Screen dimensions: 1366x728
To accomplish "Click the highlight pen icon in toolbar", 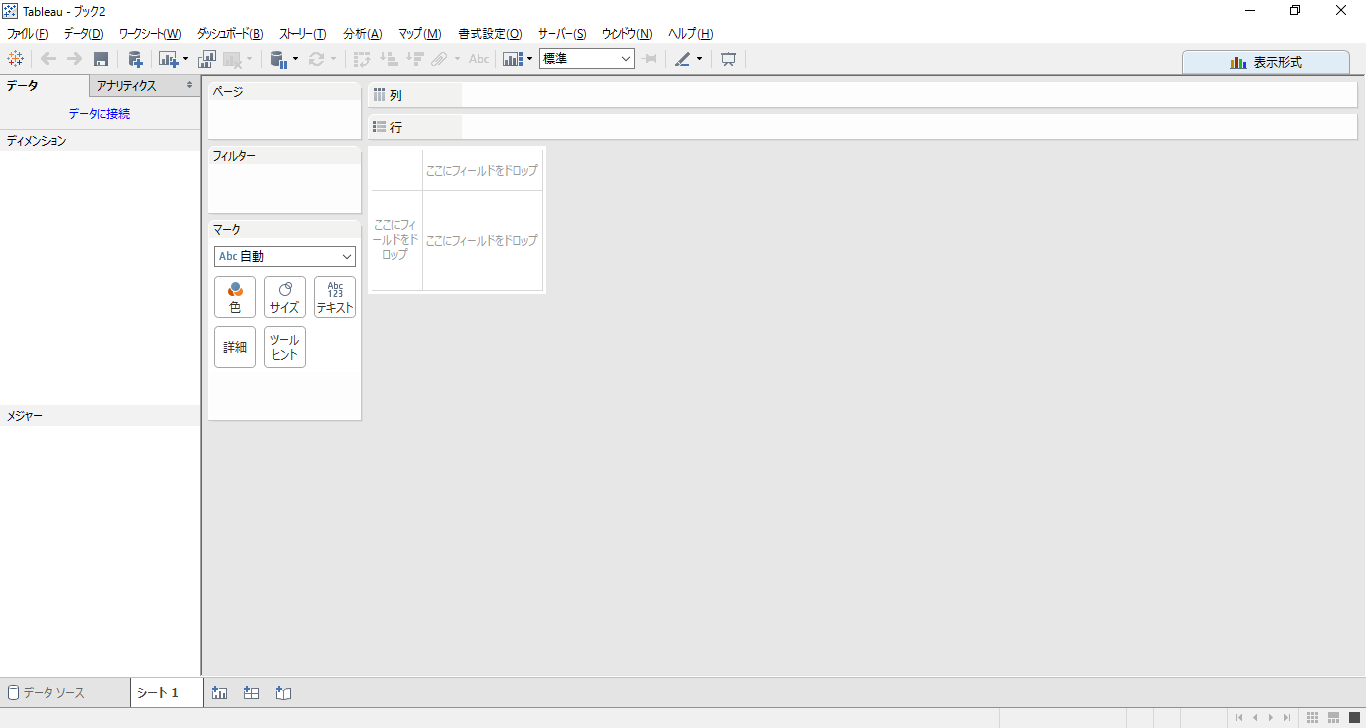I will (x=682, y=59).
